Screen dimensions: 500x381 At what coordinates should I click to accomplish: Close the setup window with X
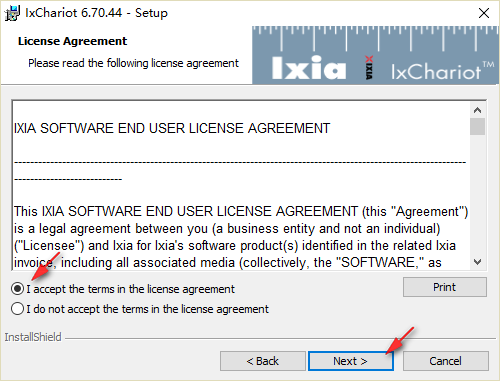click(x=484, y=13)
